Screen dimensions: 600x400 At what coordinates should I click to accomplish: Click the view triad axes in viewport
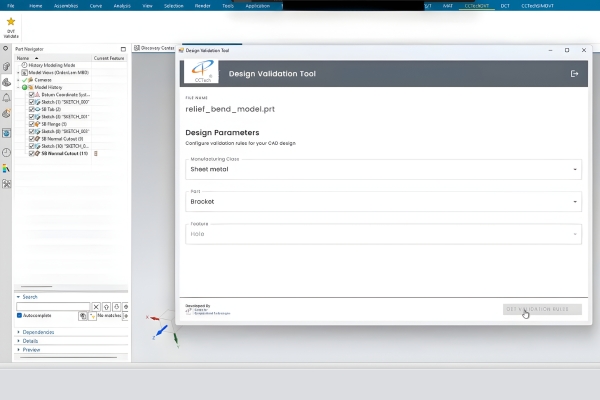[x=163, y=329]
